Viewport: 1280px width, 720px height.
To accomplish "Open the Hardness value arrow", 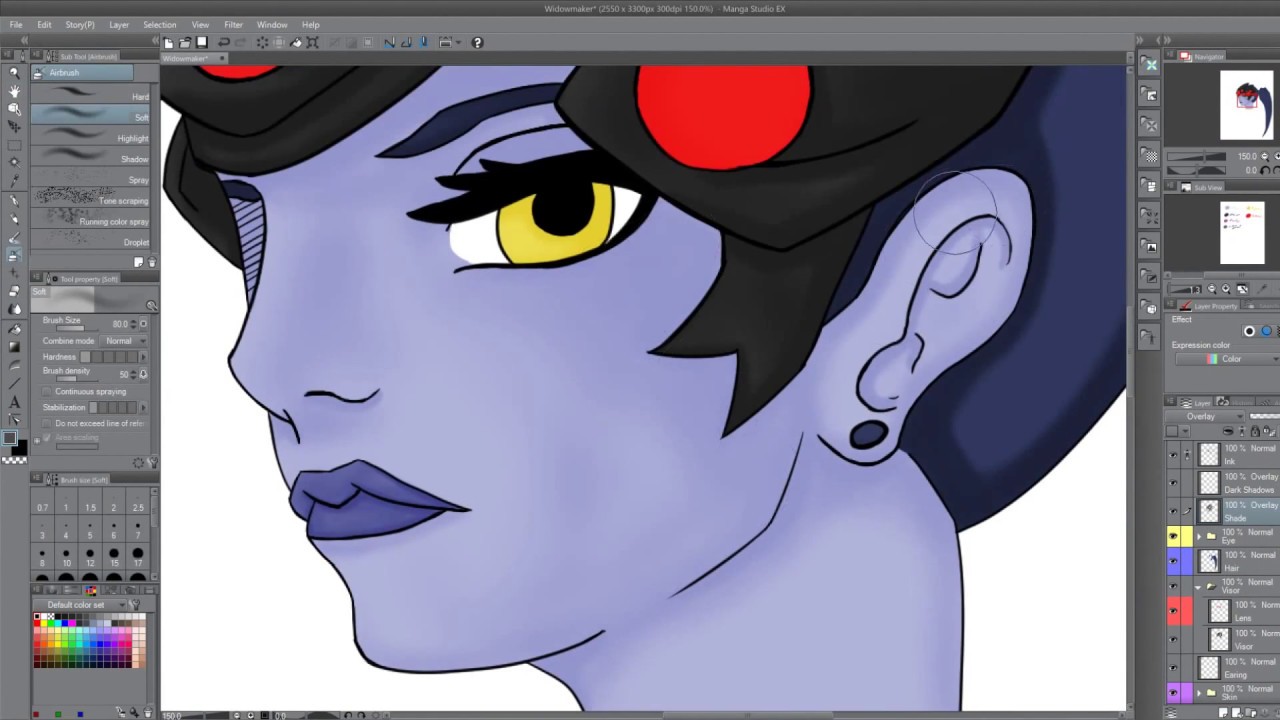I will click(143, 357).
